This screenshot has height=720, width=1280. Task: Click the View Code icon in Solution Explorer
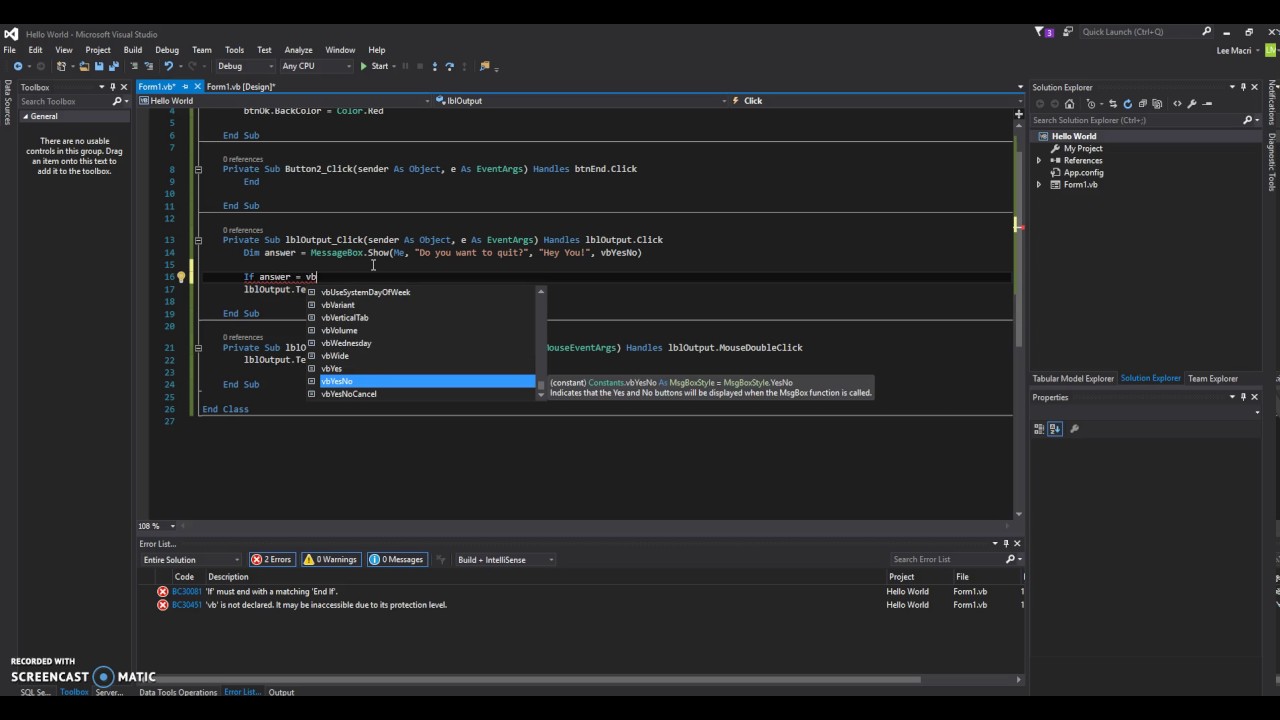(1177, 104)
